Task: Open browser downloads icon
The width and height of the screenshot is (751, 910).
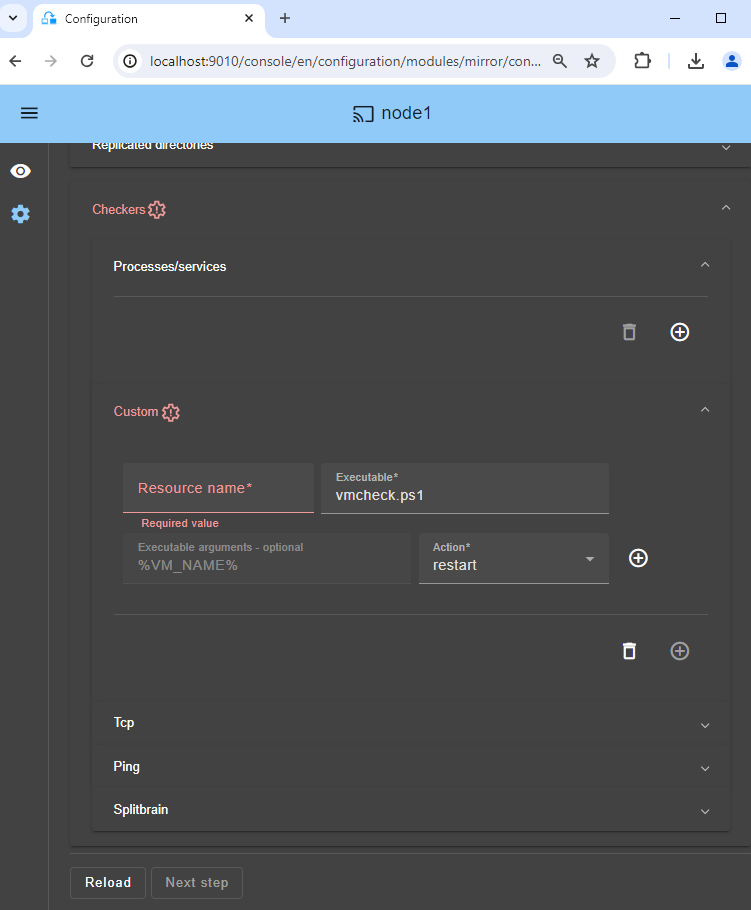Action: pos(696,61)
